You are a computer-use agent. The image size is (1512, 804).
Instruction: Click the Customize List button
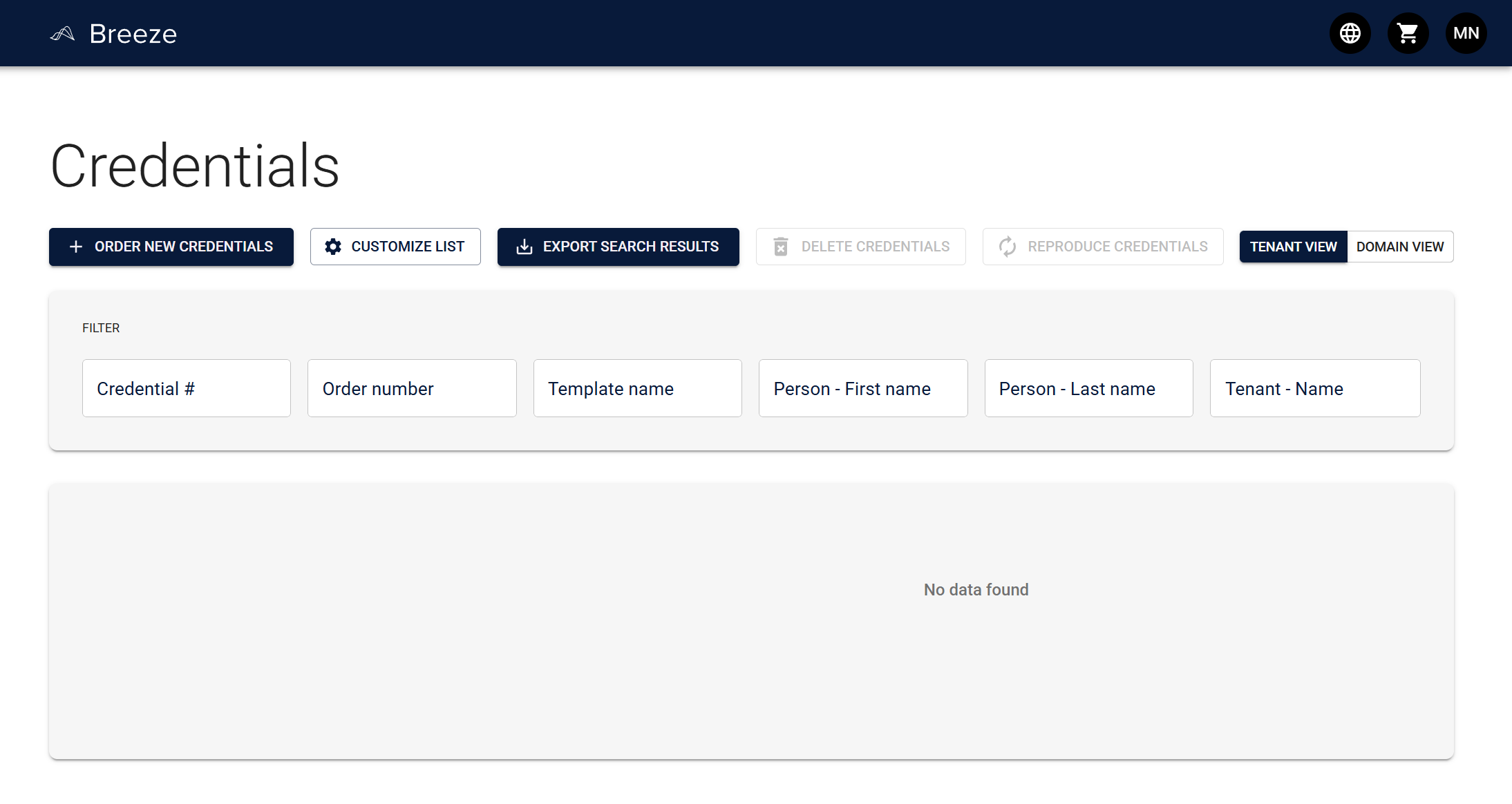coord(395,247)
